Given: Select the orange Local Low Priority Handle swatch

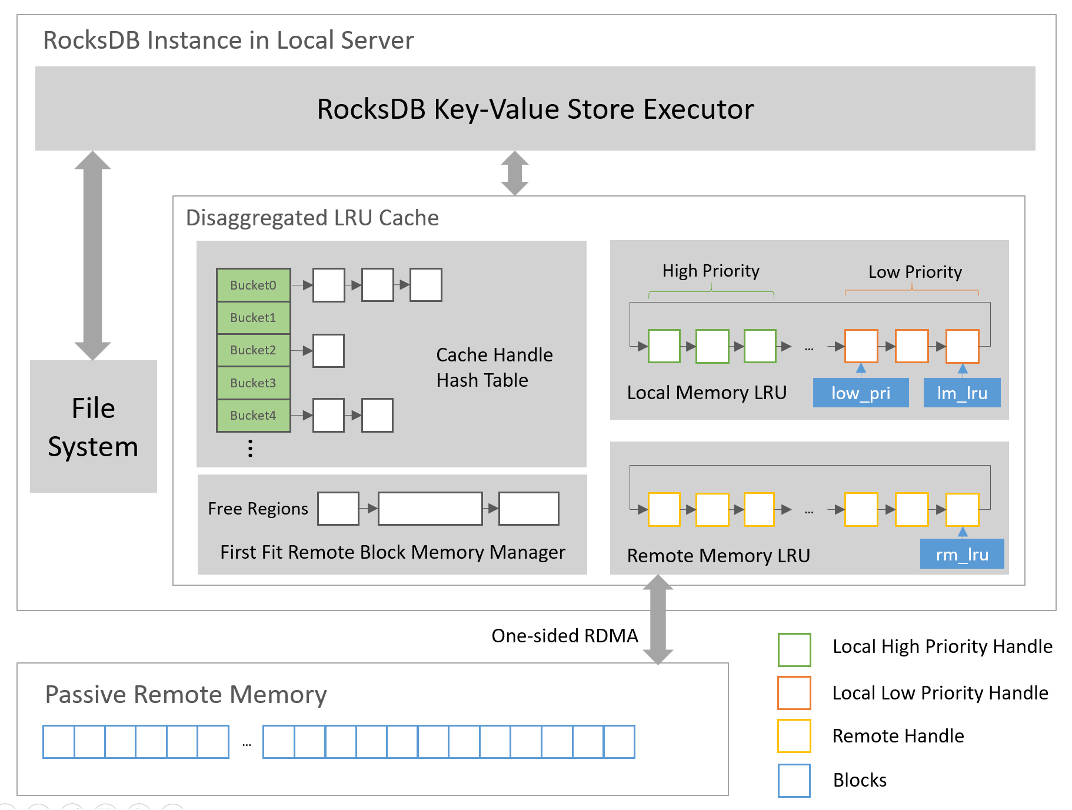Looking at the screenshot, I should click(x=794, y=694).
